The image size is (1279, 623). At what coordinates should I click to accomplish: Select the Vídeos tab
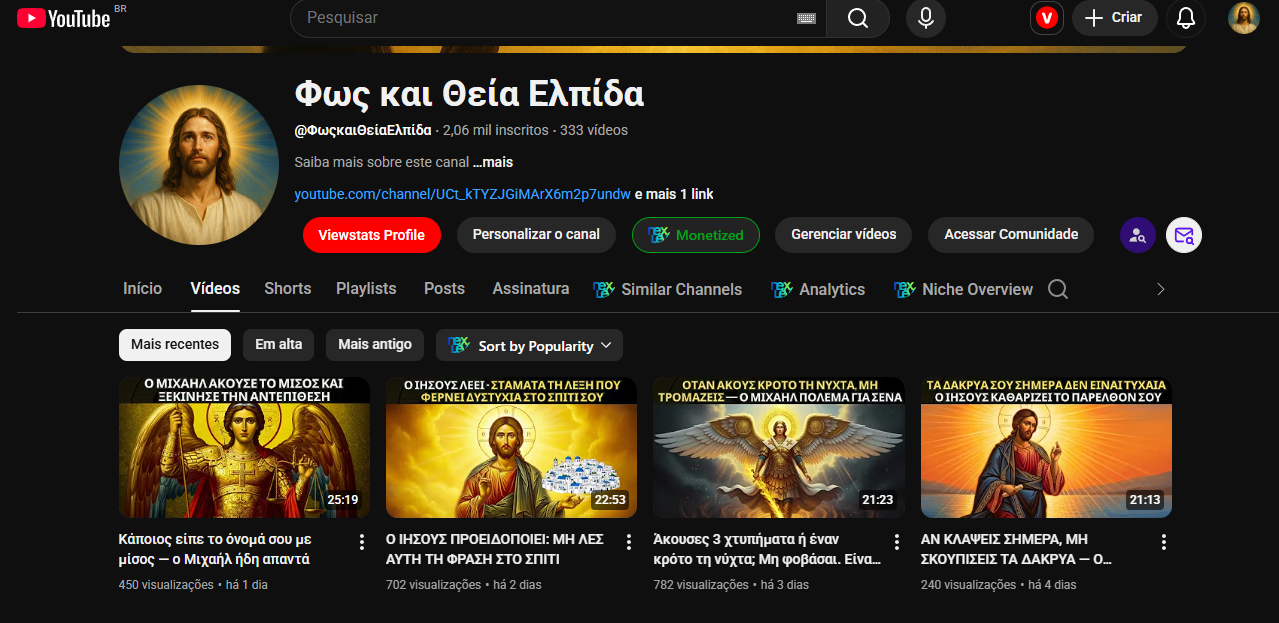click(x=215, y=288)
